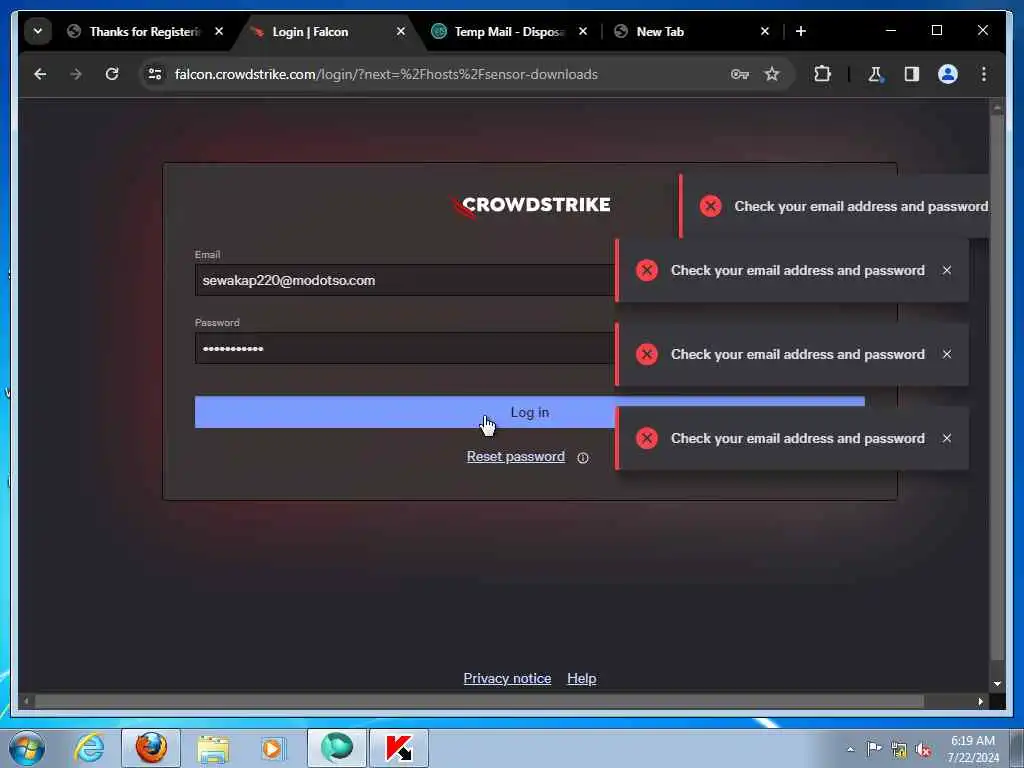Click the info icon beside Reset password
The height and width of the screenshot is (768, 1024).
[583, 458]
